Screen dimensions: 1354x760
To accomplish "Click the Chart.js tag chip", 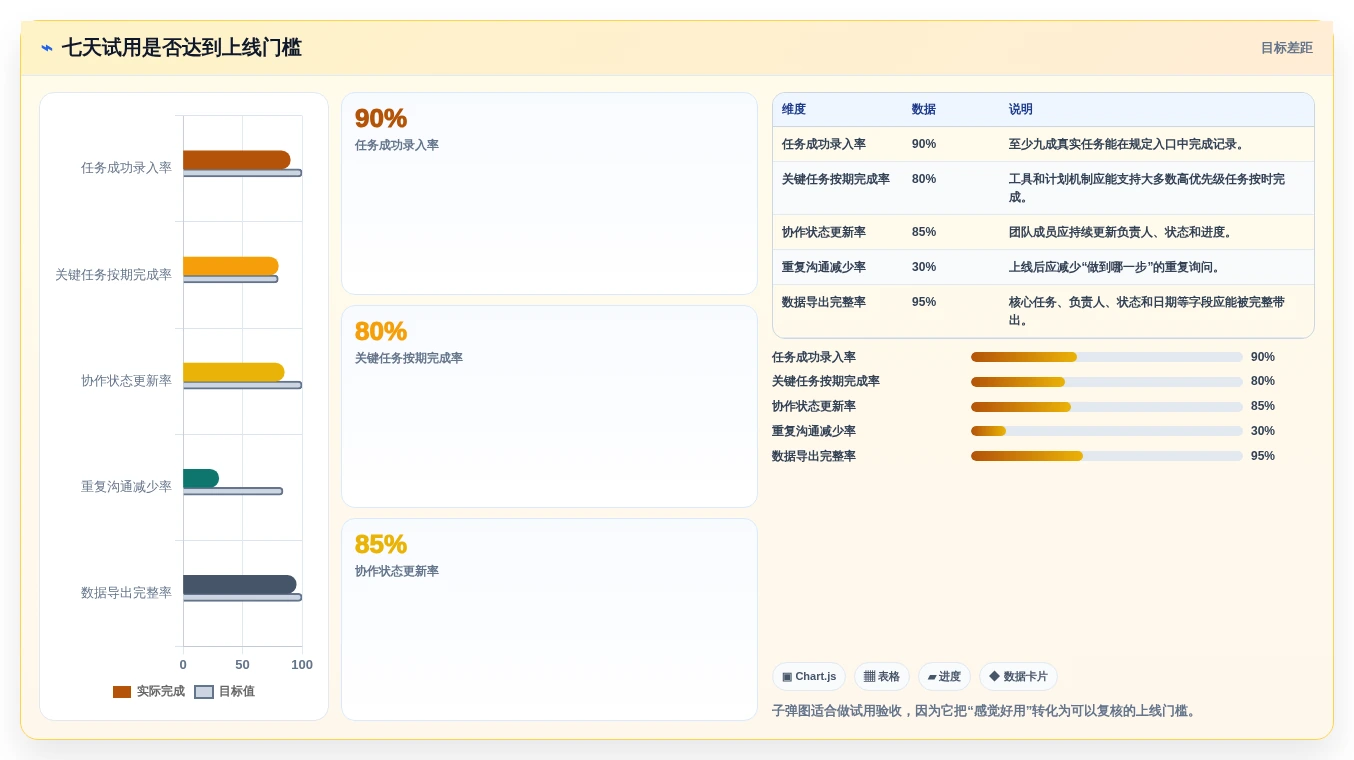I will (809, 677).
